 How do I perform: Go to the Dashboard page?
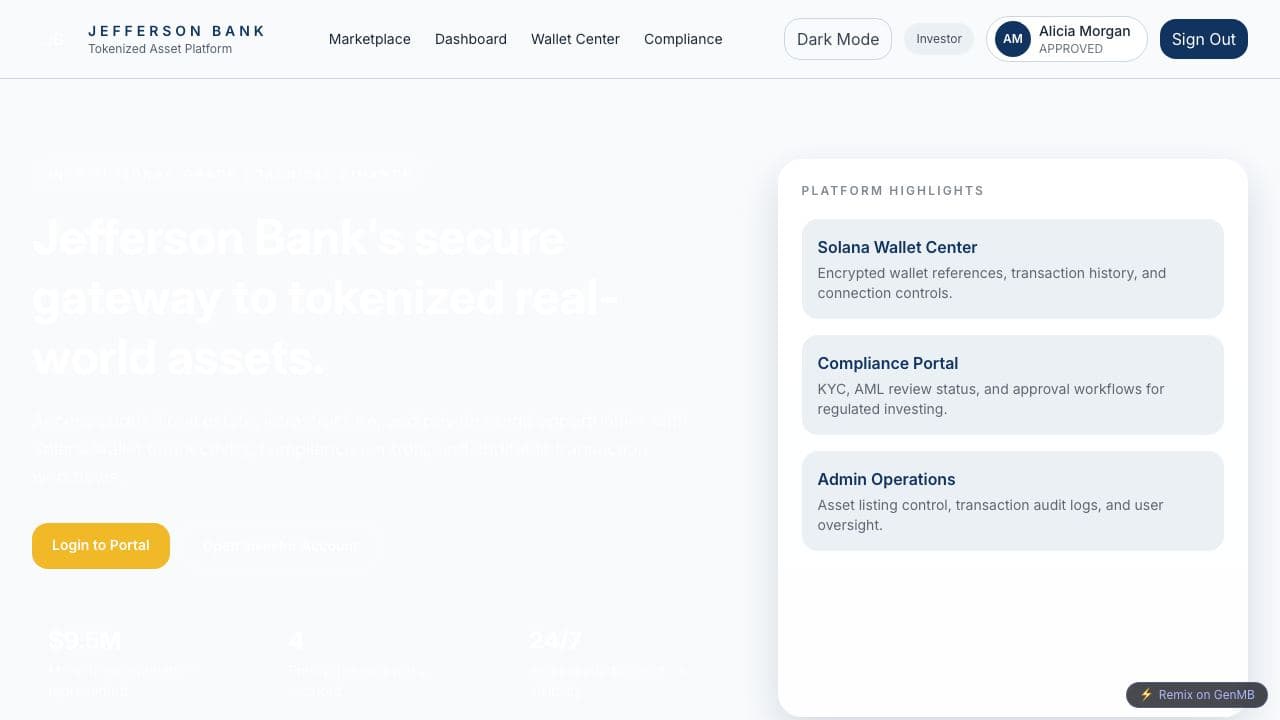click(471, 39)
